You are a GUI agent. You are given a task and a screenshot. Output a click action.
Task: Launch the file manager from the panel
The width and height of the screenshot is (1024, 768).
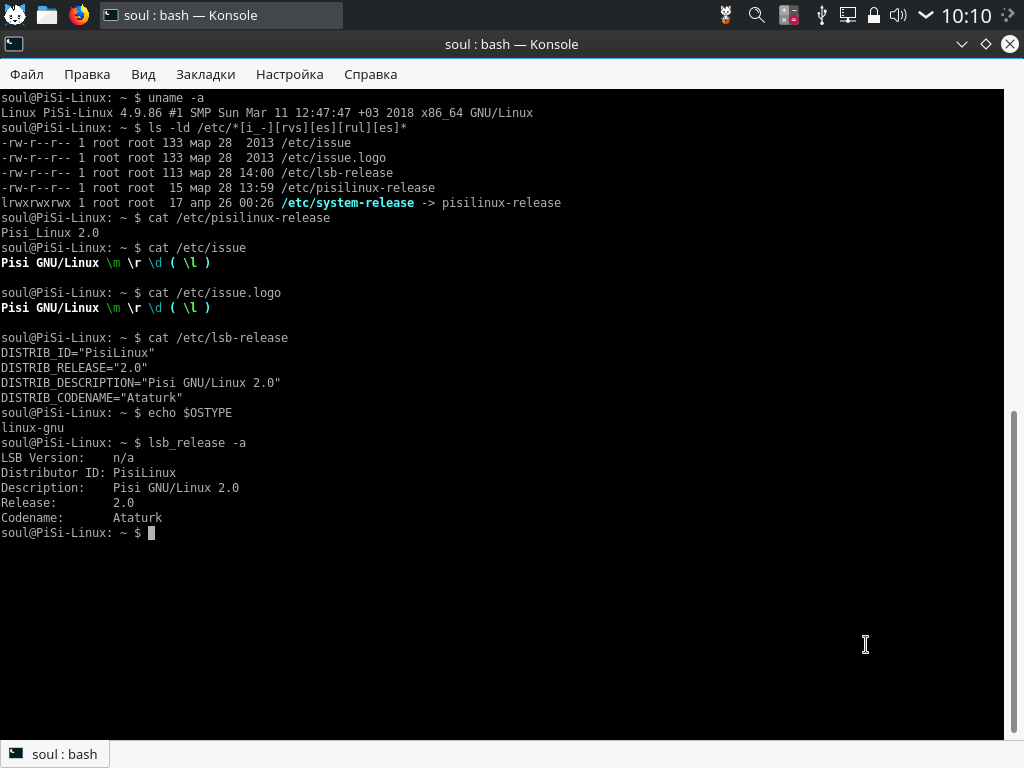coord(47,15)
